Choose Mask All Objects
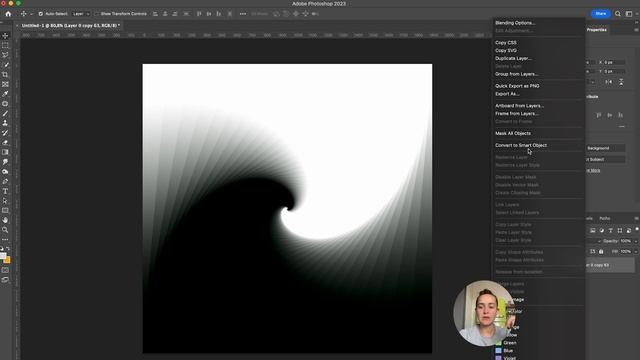Image resolution: width=640 pixels, height=360 pixels. tap(513, 133)
